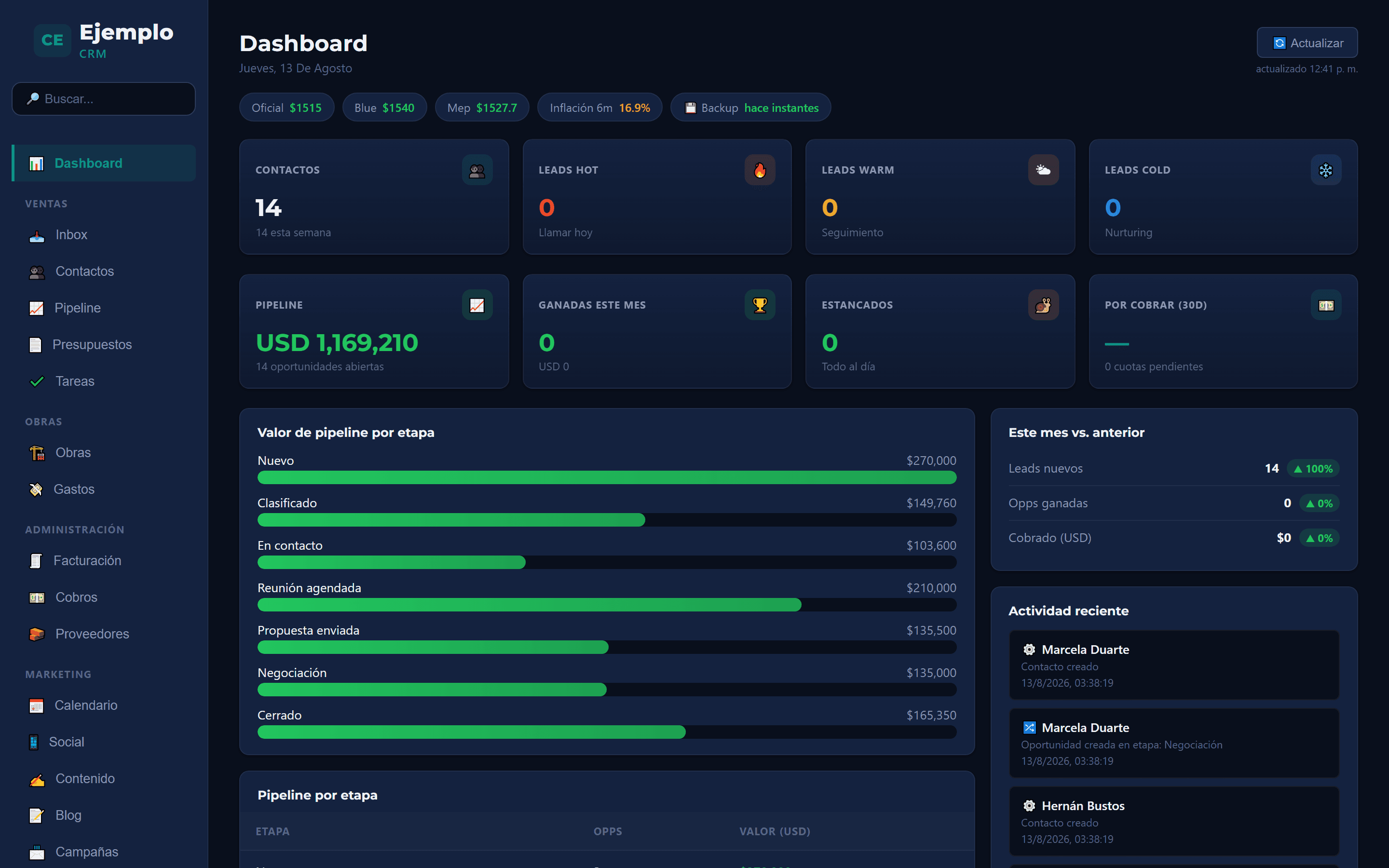Image resolution: width=1389 pixels, height=868 pixels.
Task: Open the Dashboard menu item
Action: coord(104,163)
